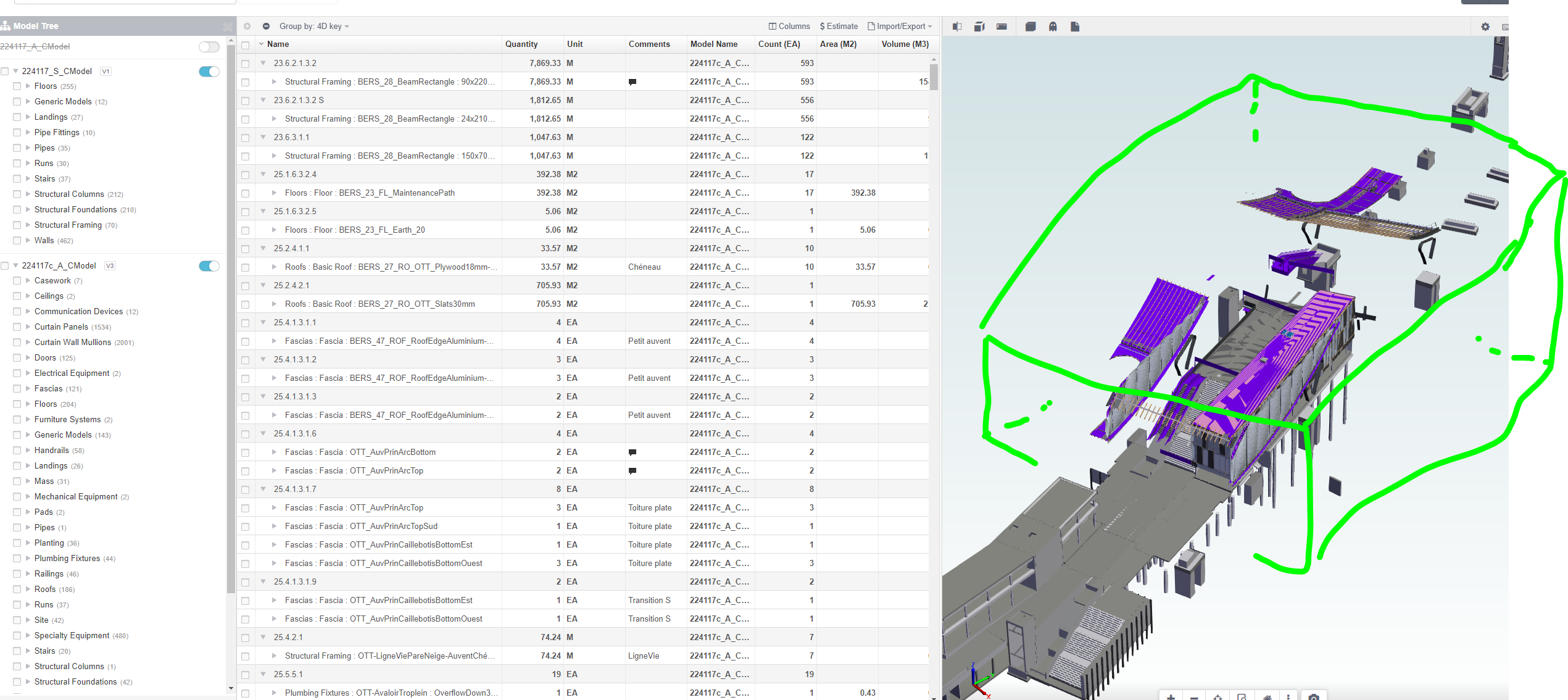Viewport: 1568px width, 700px height.
Task: Click the V3 version label on 224117c_A_CModel
Action: [x=109, y=266]
